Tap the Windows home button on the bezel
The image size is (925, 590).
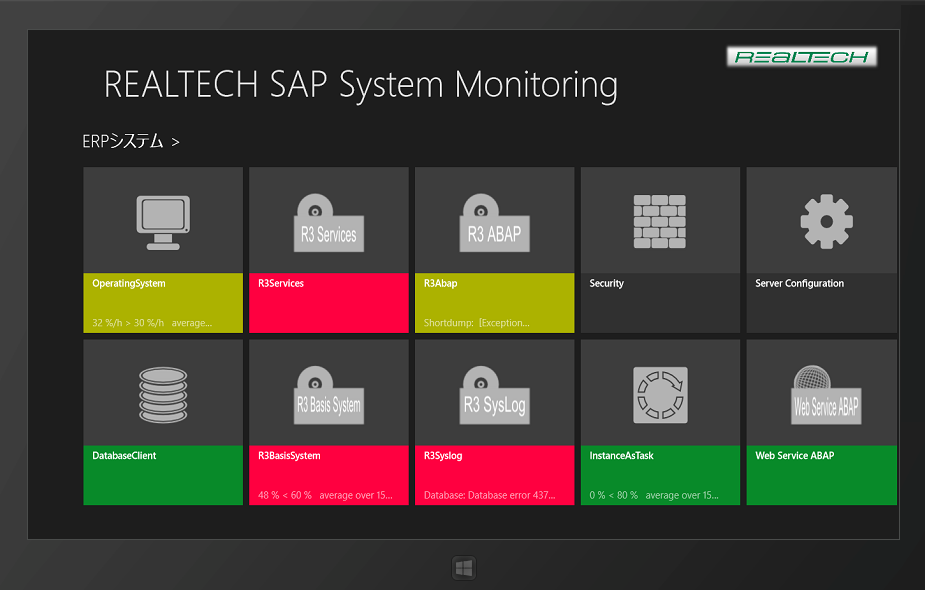coord(464,568)
